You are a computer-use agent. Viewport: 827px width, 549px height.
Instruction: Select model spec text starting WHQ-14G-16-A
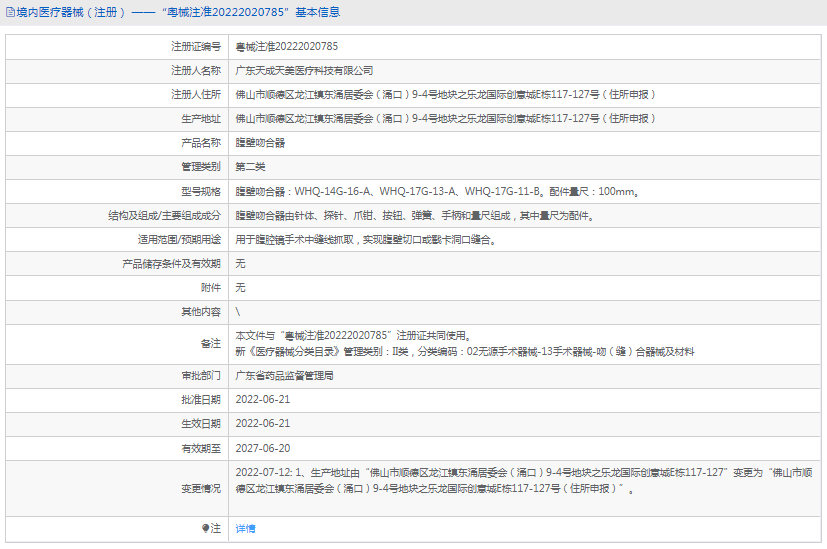(x=437, y=191)
